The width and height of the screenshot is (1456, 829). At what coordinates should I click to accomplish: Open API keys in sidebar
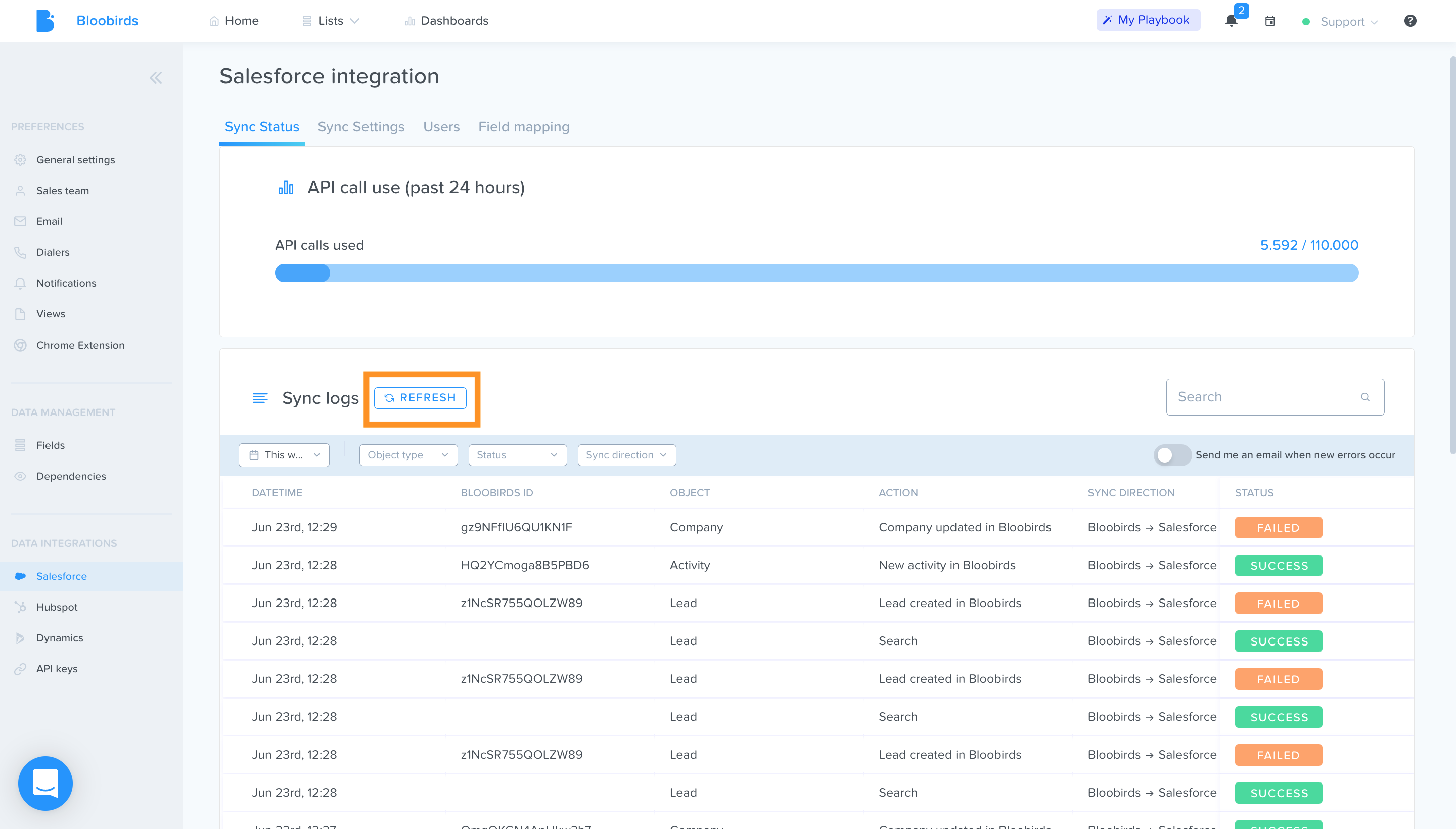(57, 669)
